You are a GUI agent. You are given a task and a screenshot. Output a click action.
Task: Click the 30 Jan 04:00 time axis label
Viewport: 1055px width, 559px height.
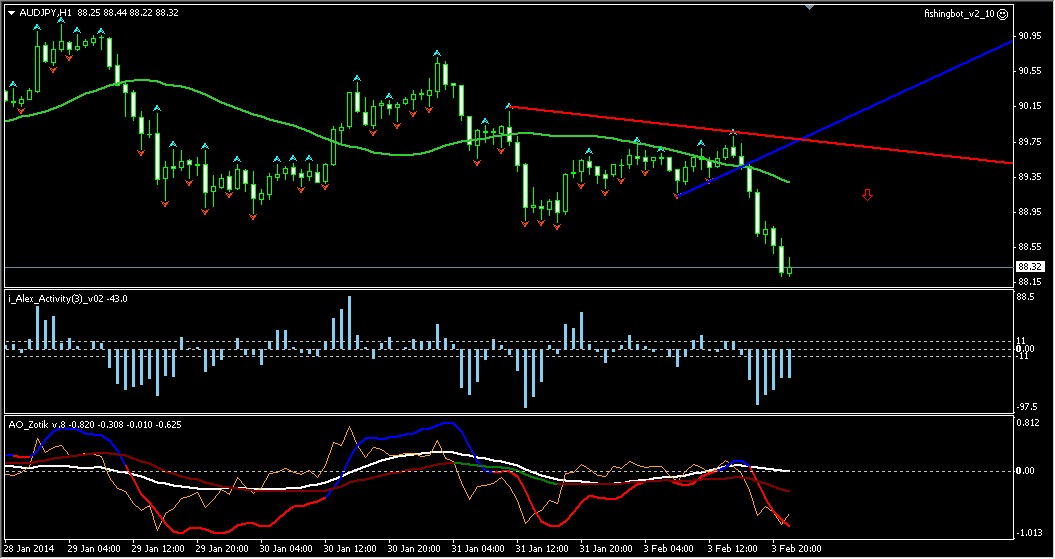[286, 548]
